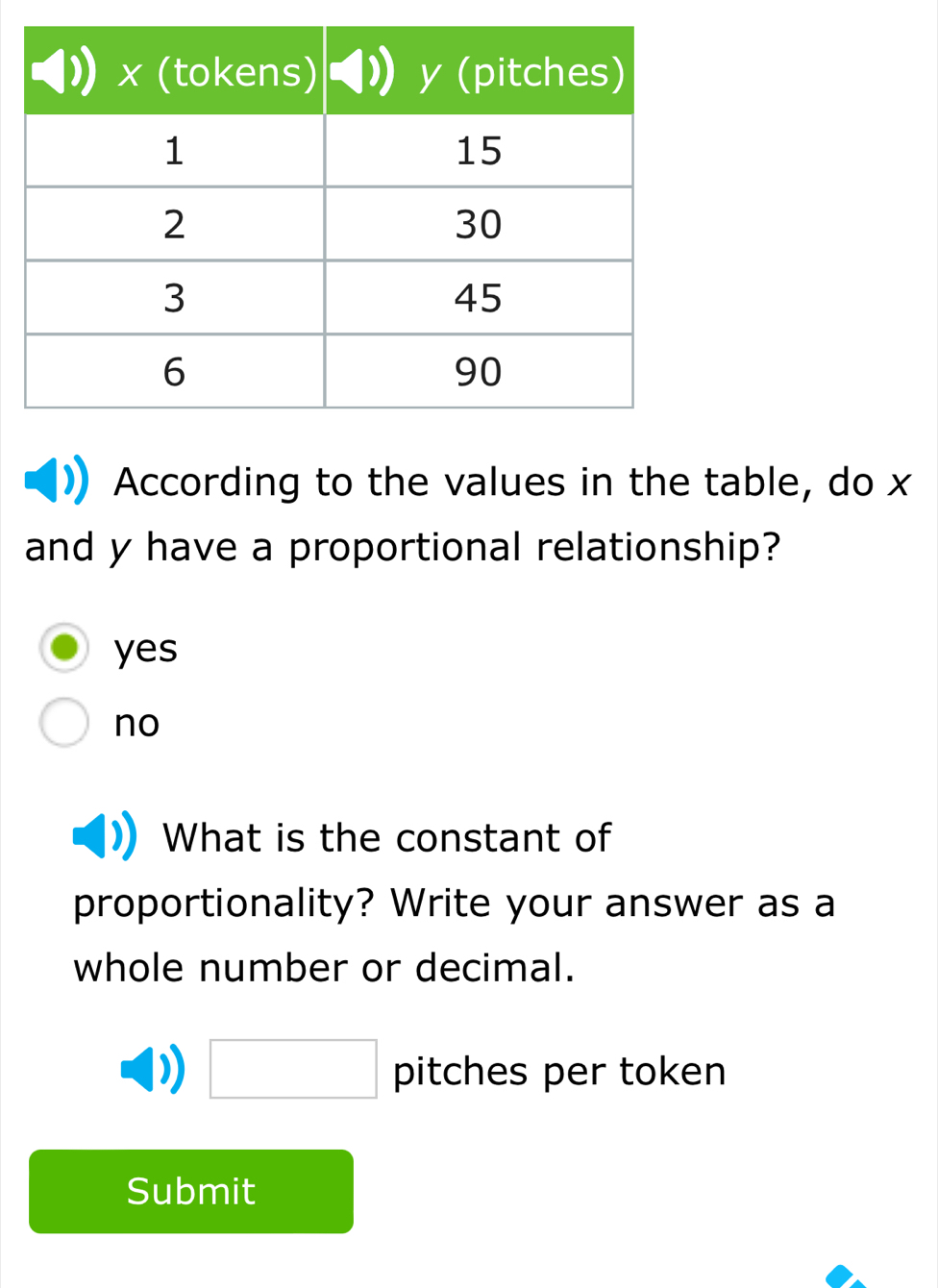Click the table cell showing 3
The image size is (938, 1288).
pyautogui.click(x=174, y=298)
